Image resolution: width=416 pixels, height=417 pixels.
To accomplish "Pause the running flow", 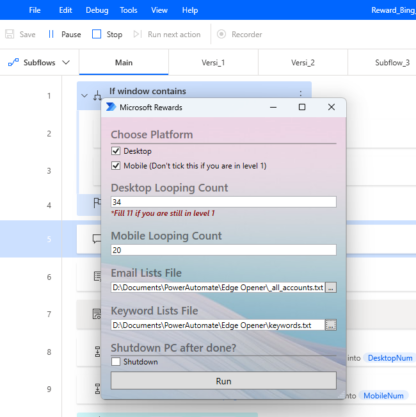I will [65, 34].
